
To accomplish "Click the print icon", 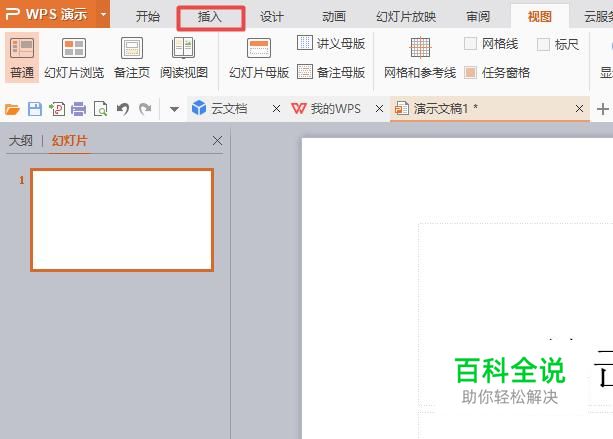I will 79,109.
